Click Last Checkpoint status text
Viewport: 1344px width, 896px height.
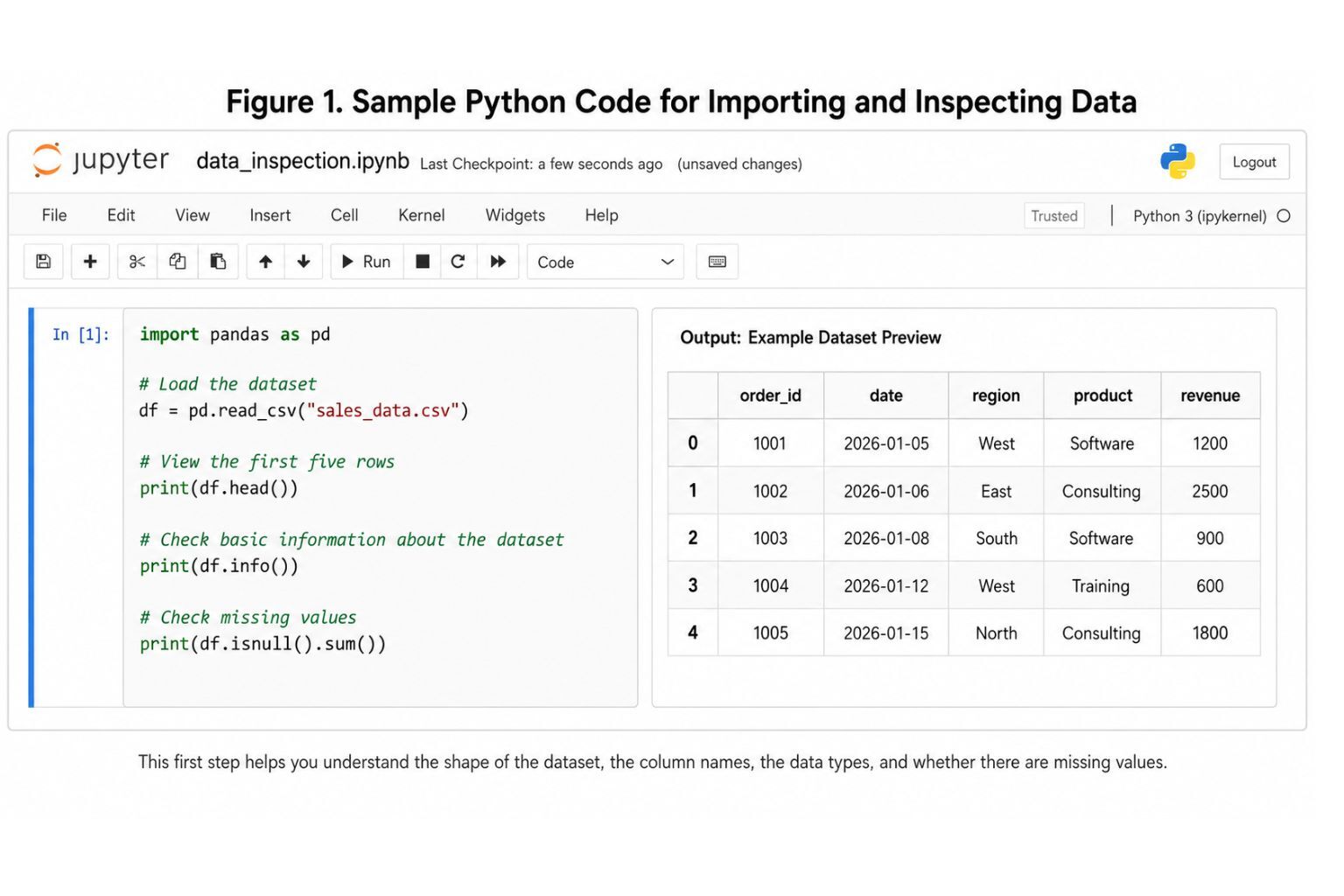[x=541, y=164]
